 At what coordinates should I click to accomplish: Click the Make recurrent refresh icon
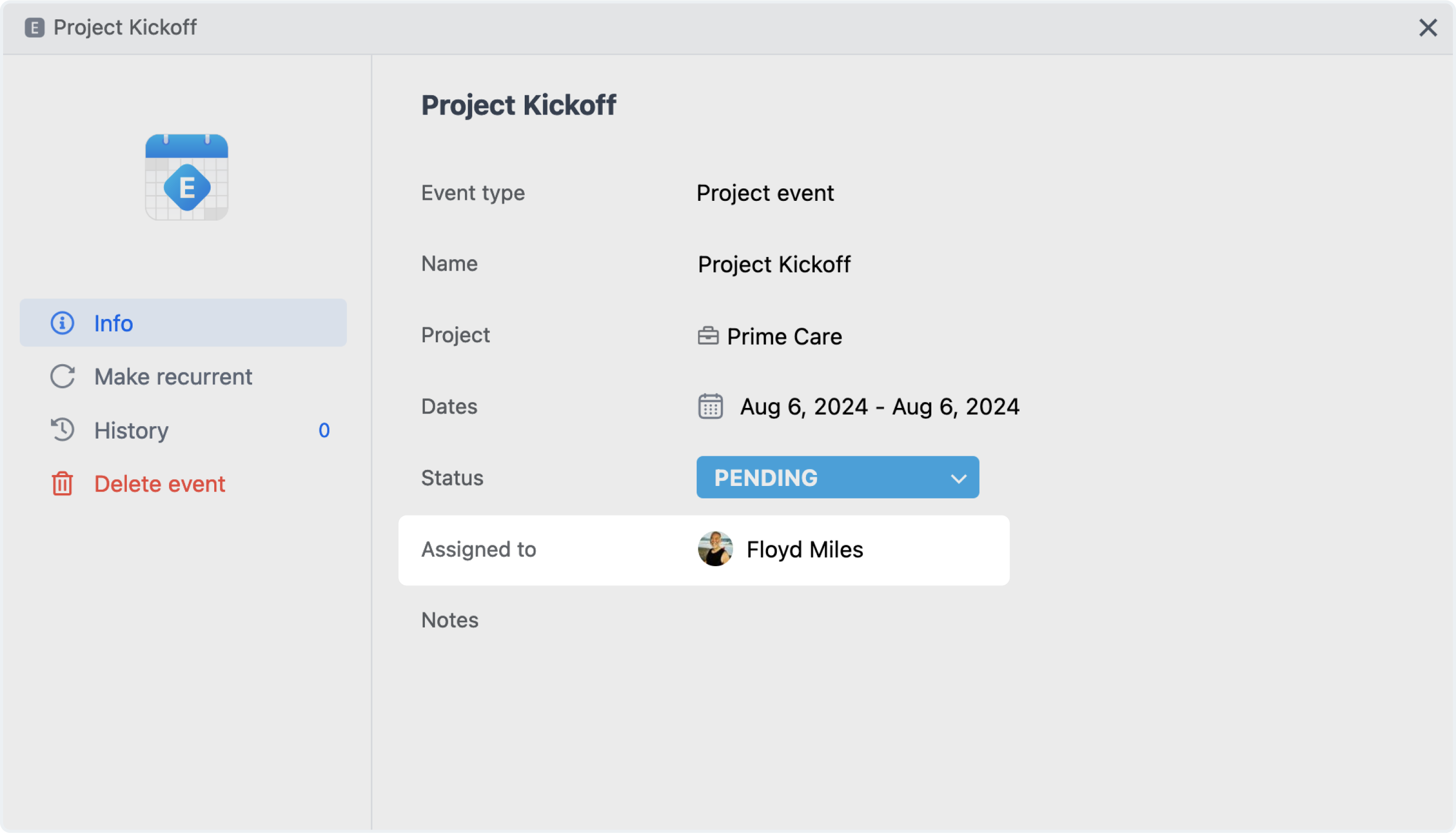coord(62,377)
